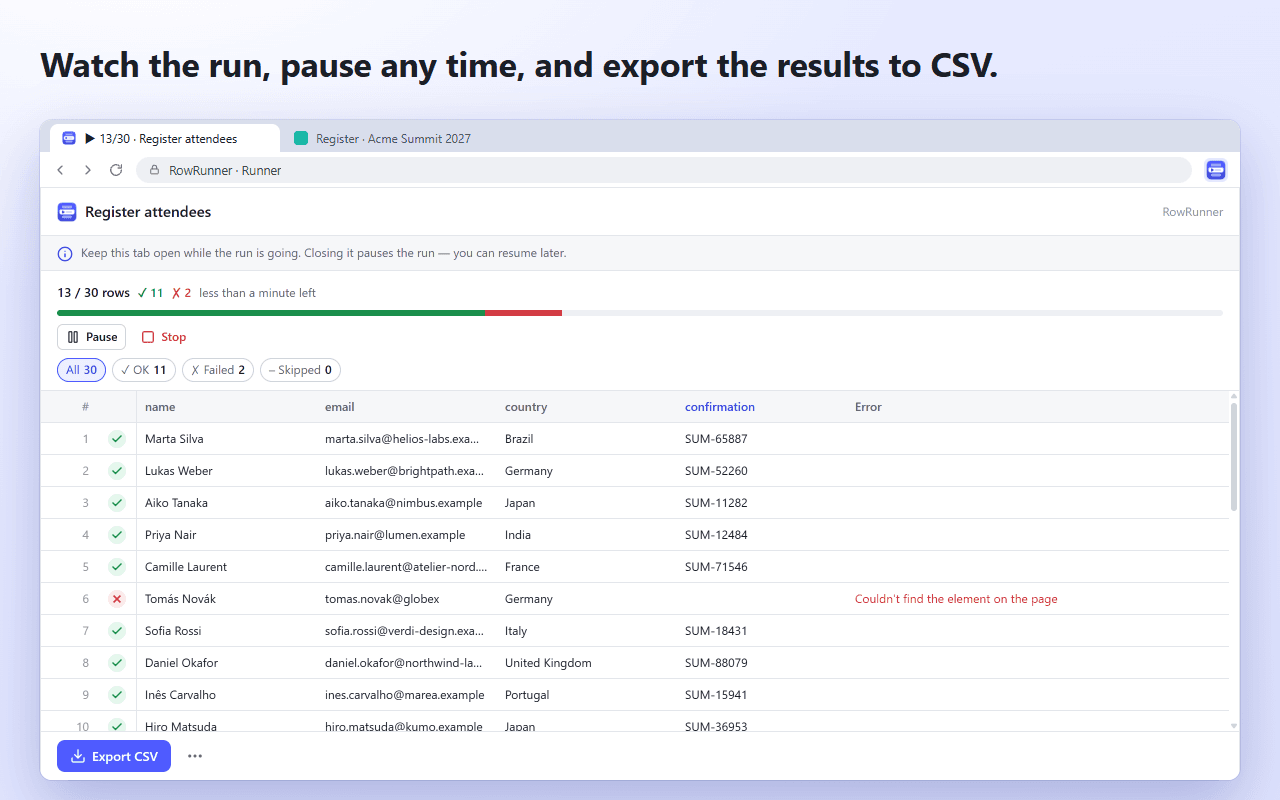Screen dimensions: 1280x800
Task: Click the run progress bar
Action: (x=640, y=313)
